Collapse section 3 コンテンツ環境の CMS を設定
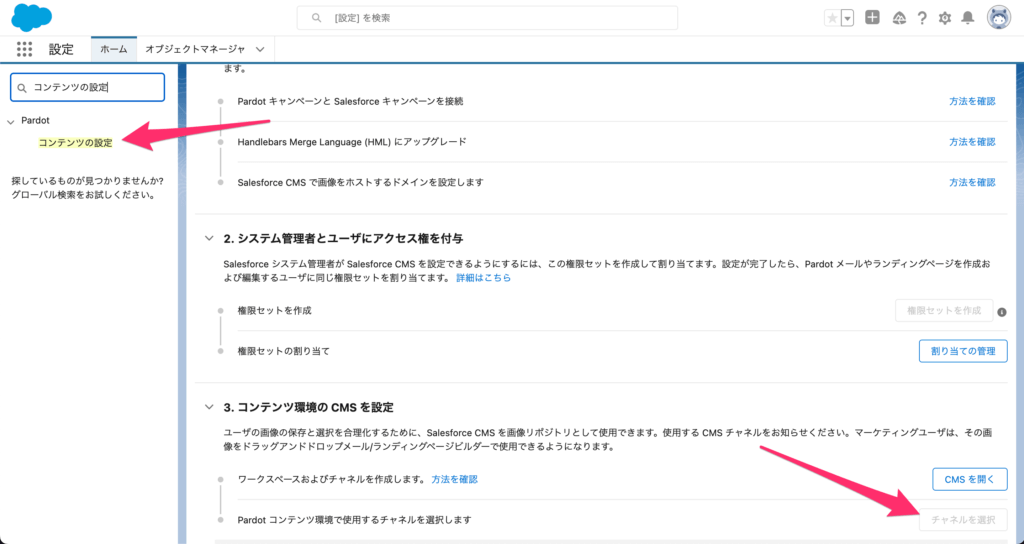Image resolution: width=1024 pixels, height=544 pixels. pos(208,407)
